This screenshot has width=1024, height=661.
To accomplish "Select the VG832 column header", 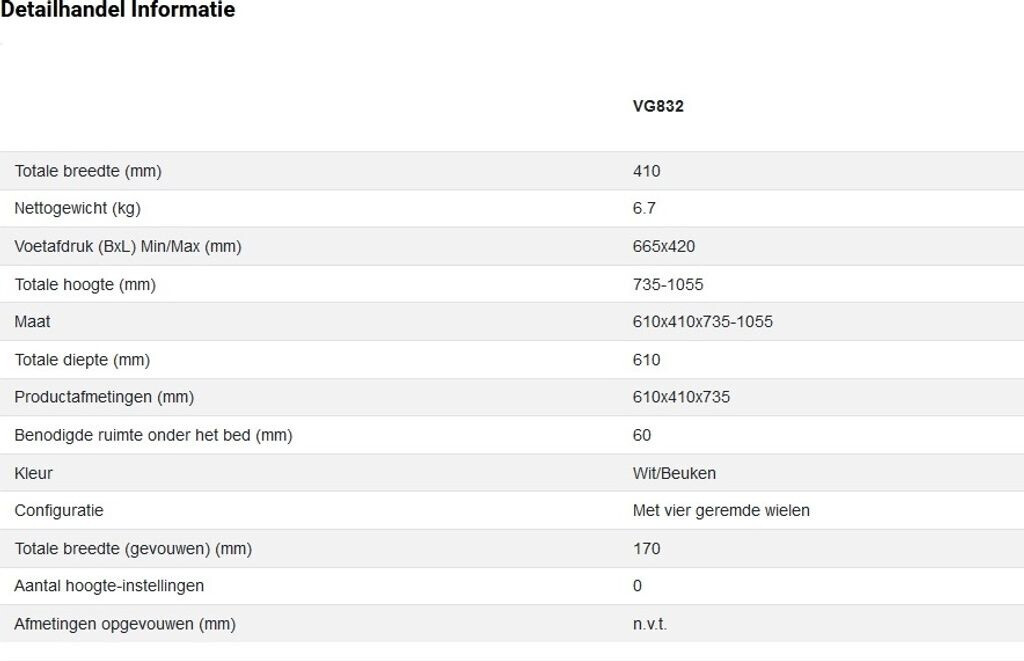I will point(658,106).
